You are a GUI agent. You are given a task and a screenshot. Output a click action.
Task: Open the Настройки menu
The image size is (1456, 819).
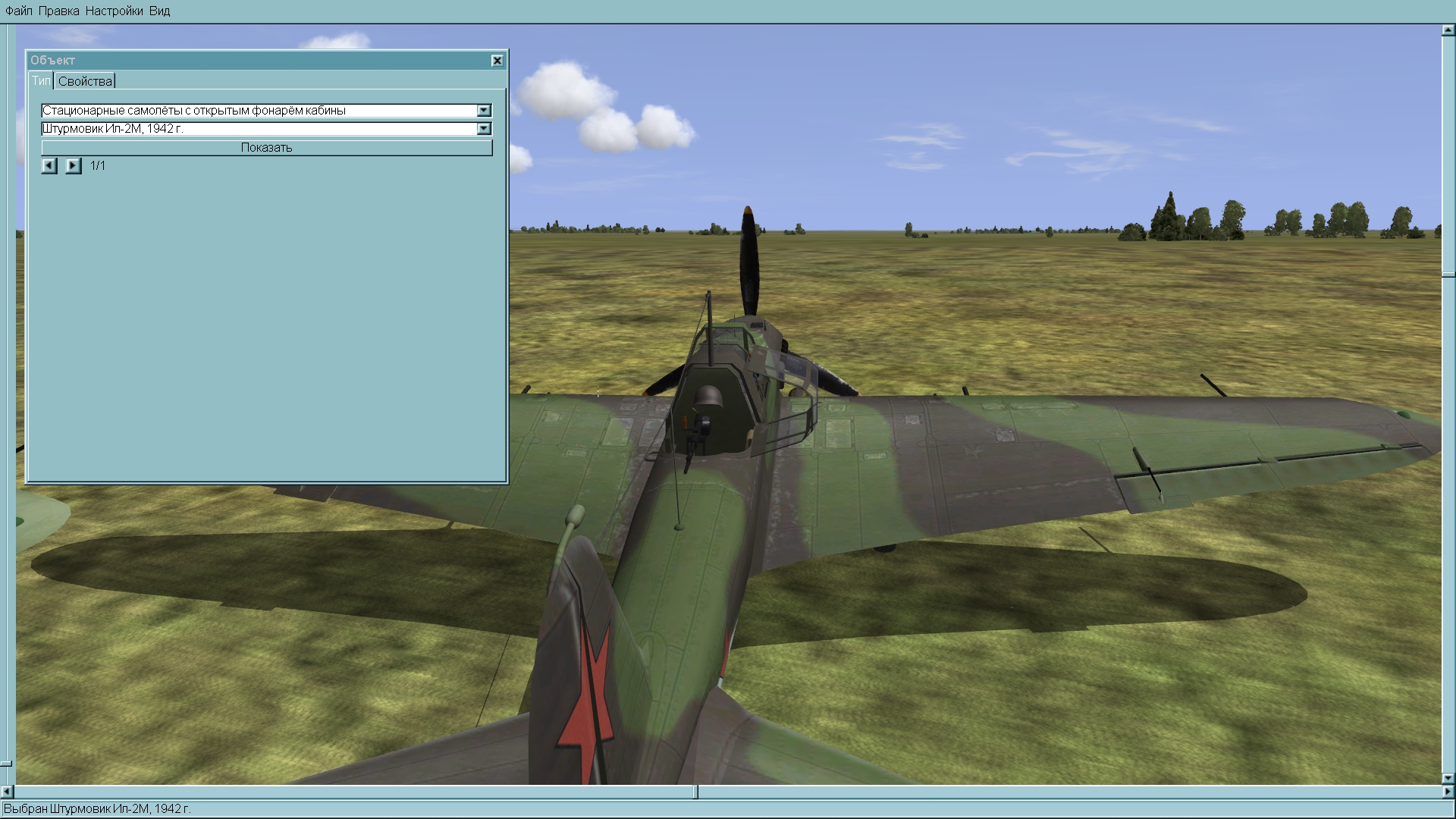click(x=114, y=11)
